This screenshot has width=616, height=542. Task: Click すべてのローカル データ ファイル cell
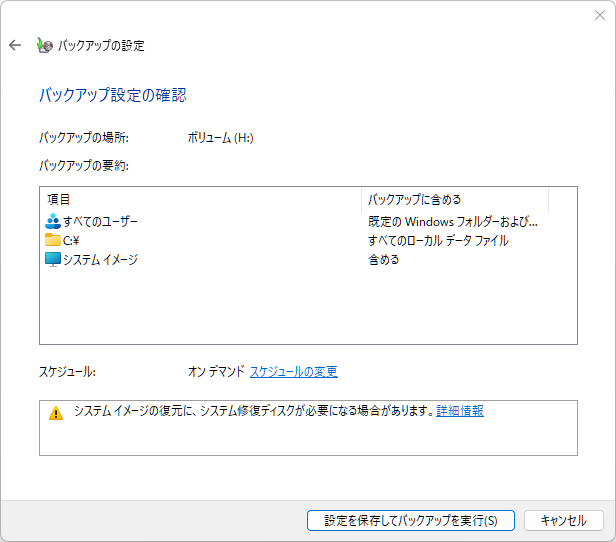438,240
